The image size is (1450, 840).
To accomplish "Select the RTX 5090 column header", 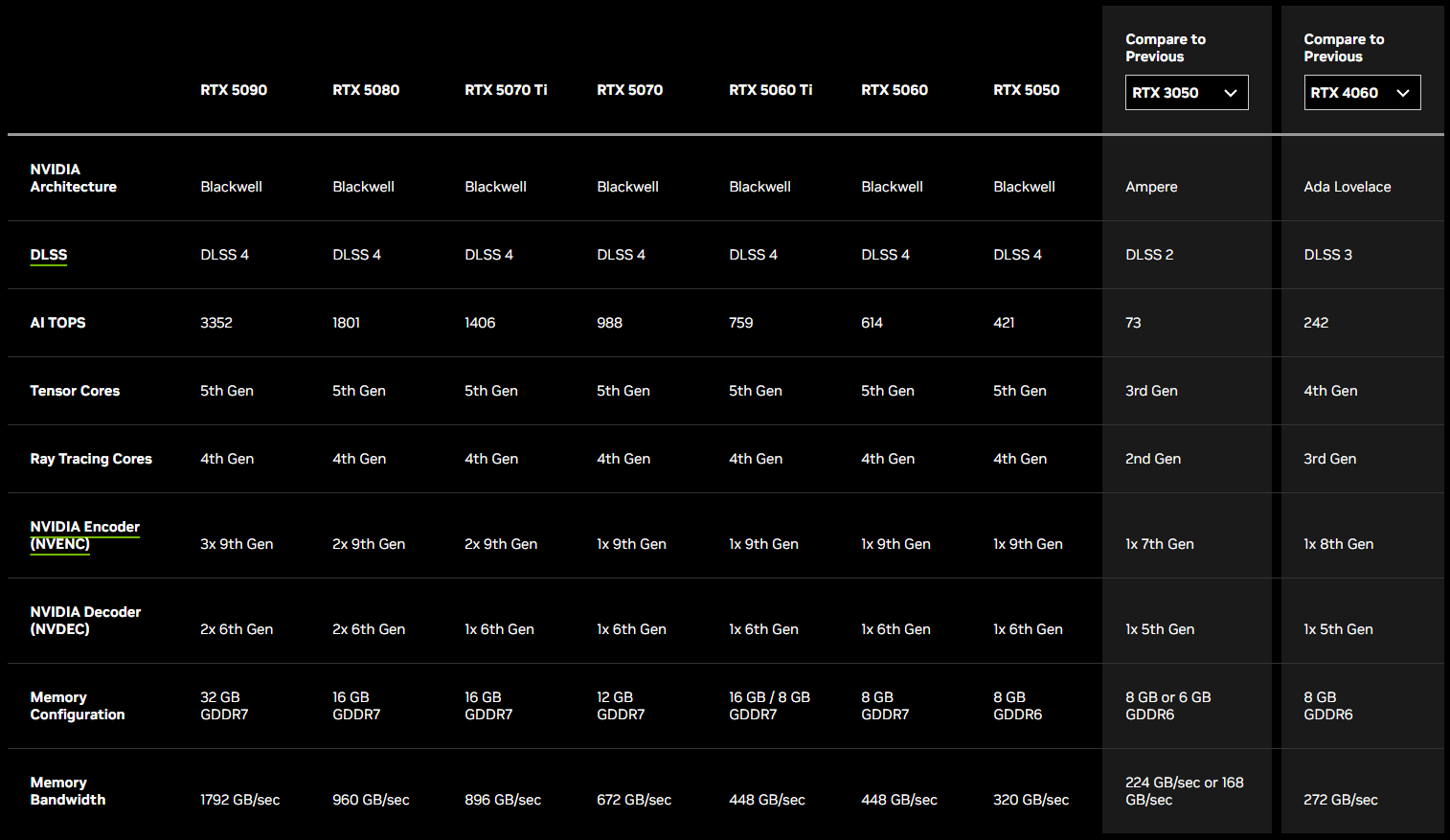I will (x=234, y=90).
